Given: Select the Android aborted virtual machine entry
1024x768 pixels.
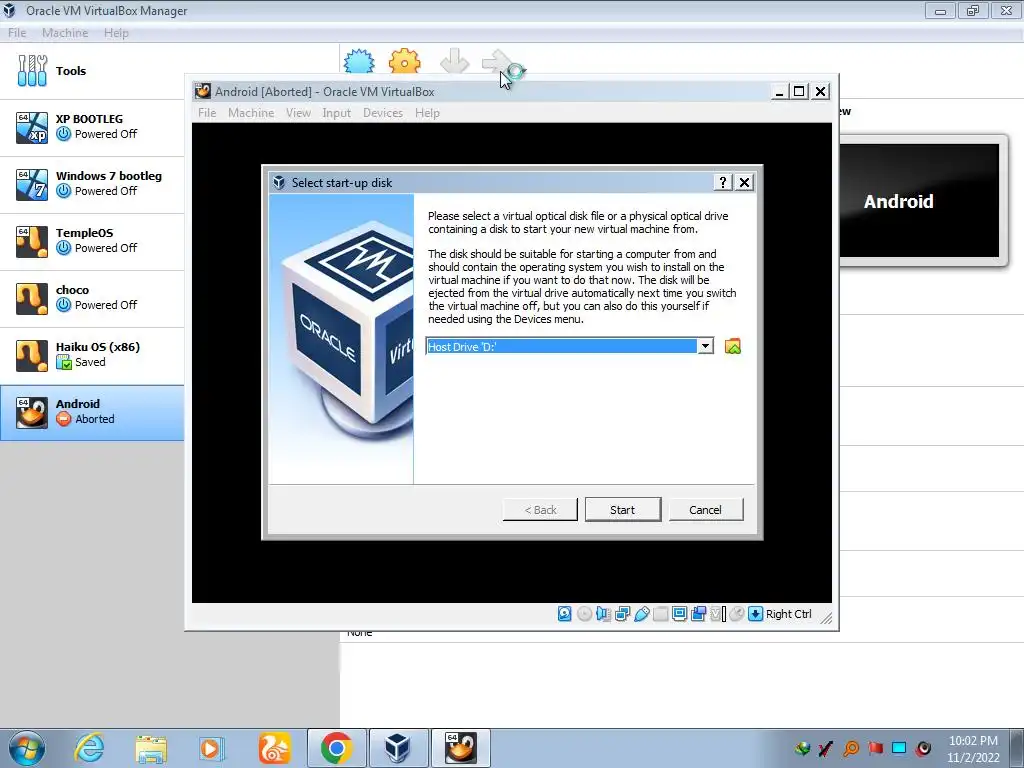Looking at the screenshot, I should click(91, 411).
